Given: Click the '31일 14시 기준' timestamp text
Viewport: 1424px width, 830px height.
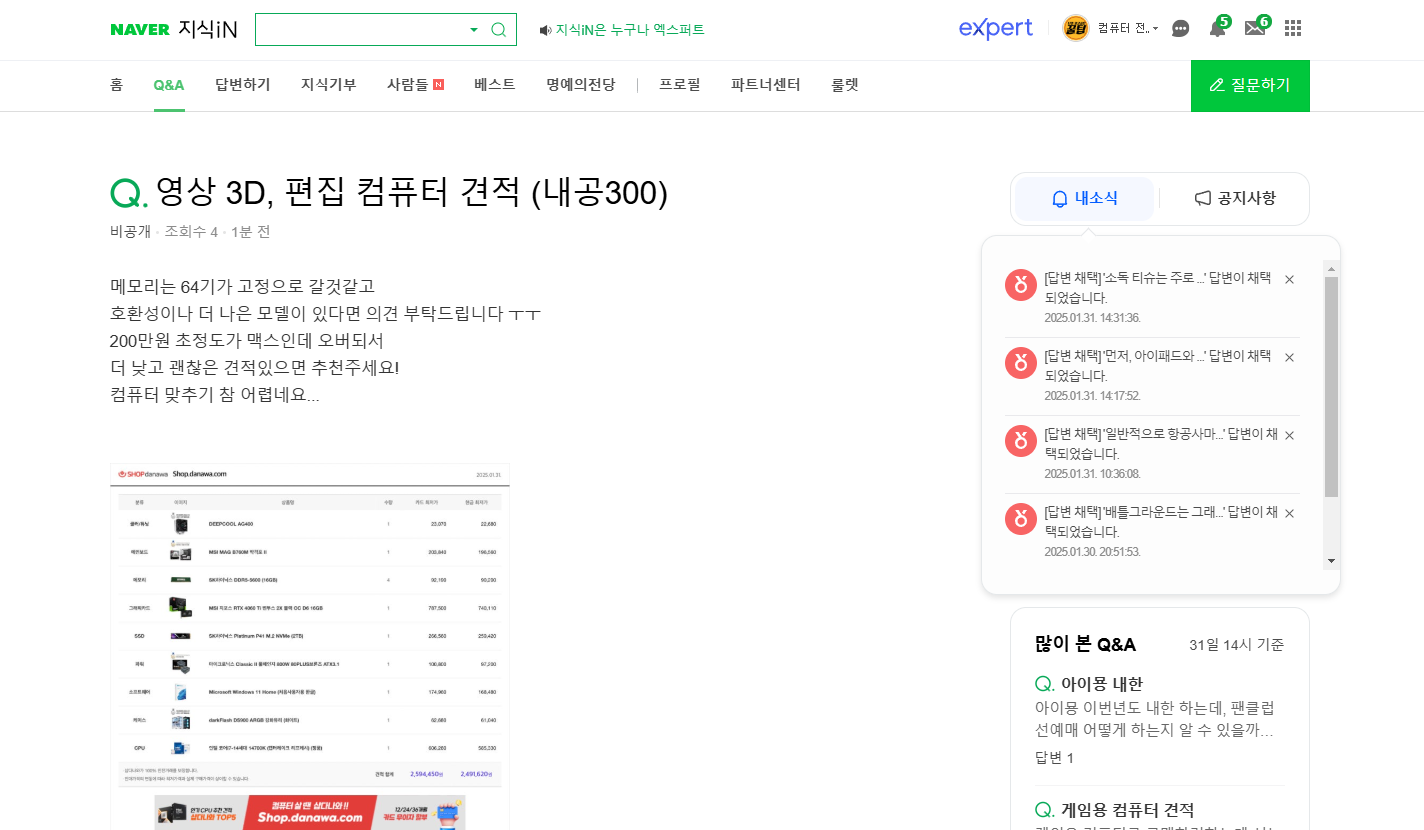Looking at the screenshot, I should [x=1237, y=645].
